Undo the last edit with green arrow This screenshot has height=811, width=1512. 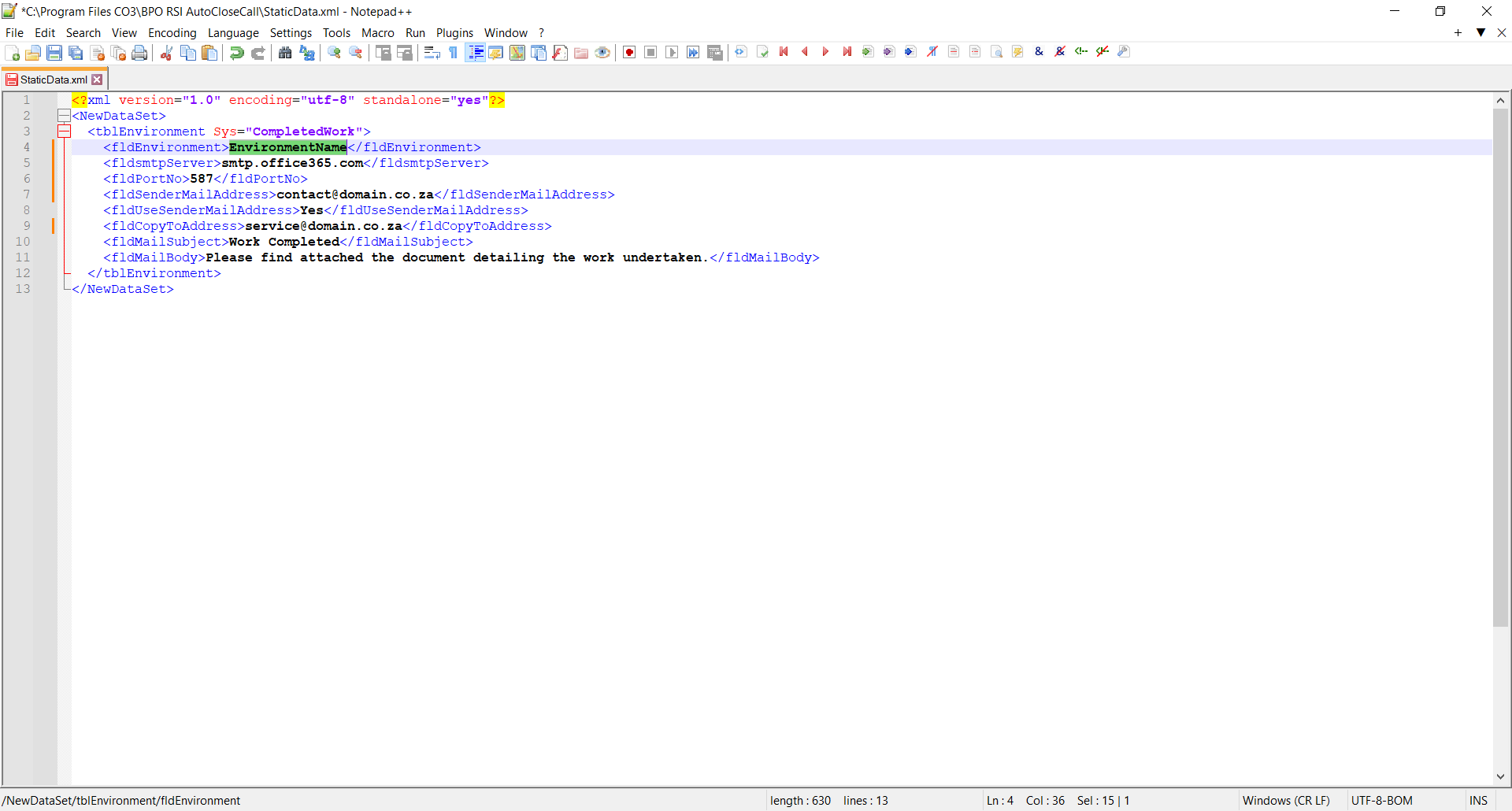click(x=236, y=53)
